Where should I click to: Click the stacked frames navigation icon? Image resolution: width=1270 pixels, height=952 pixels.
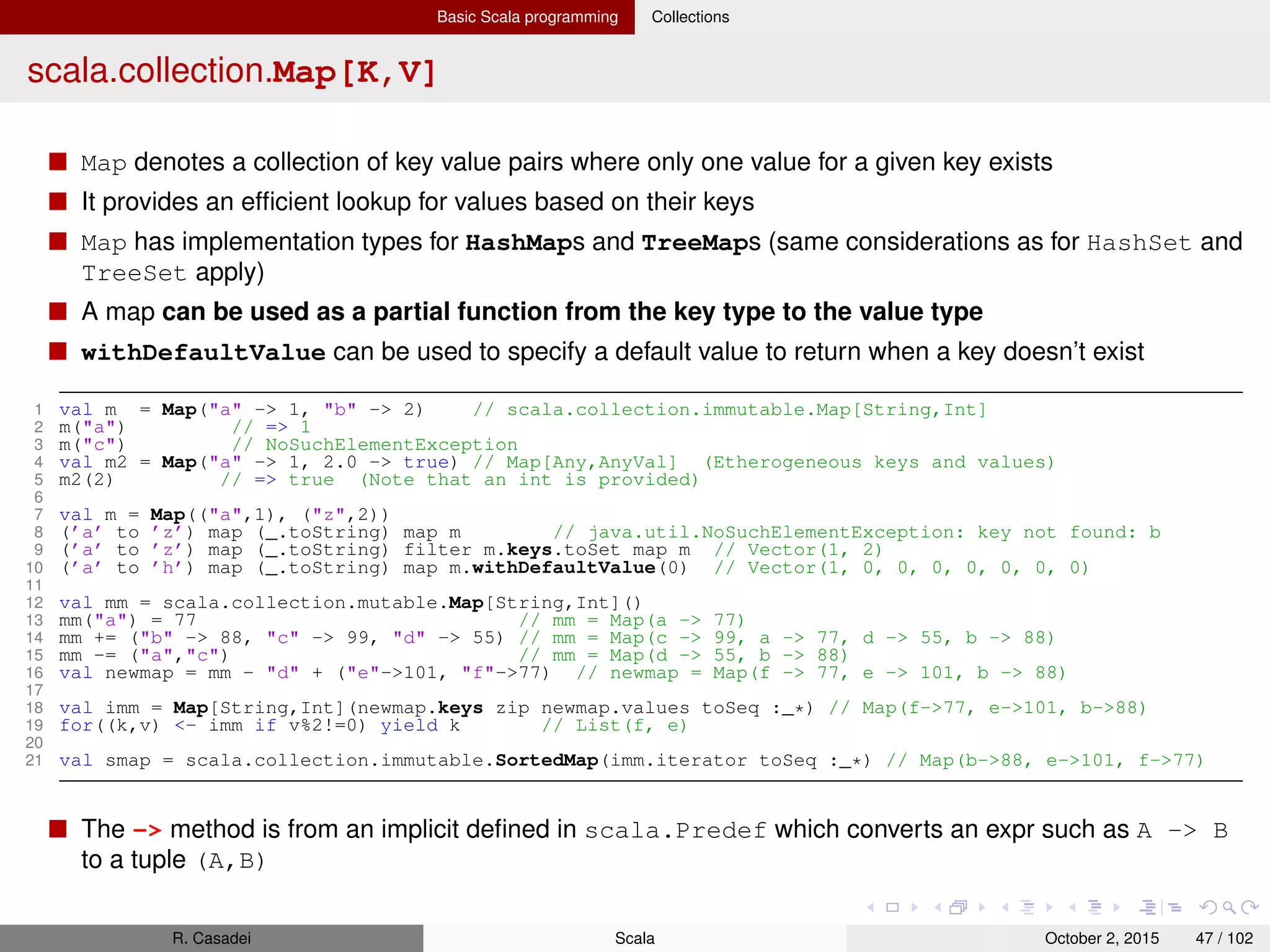pos(959,907)
